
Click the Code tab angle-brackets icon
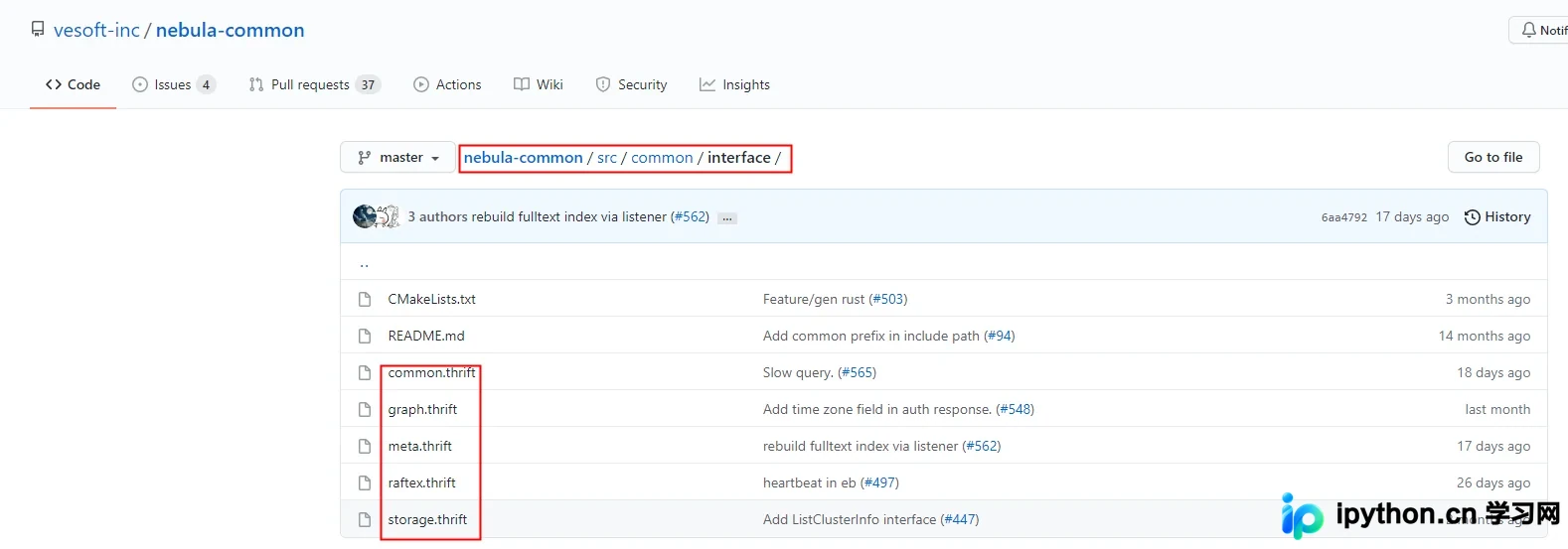(54, 84)
